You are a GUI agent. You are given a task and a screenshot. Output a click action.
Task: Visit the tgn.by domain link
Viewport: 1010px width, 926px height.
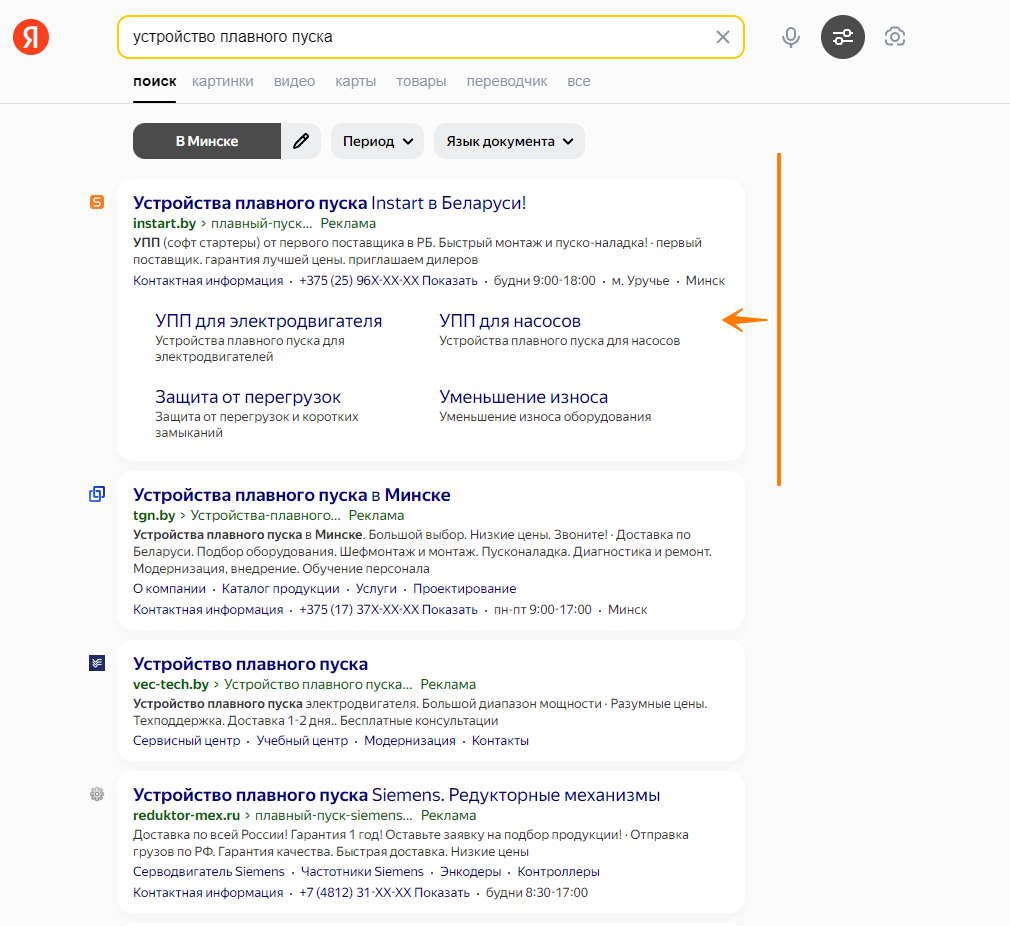(154, 515)
